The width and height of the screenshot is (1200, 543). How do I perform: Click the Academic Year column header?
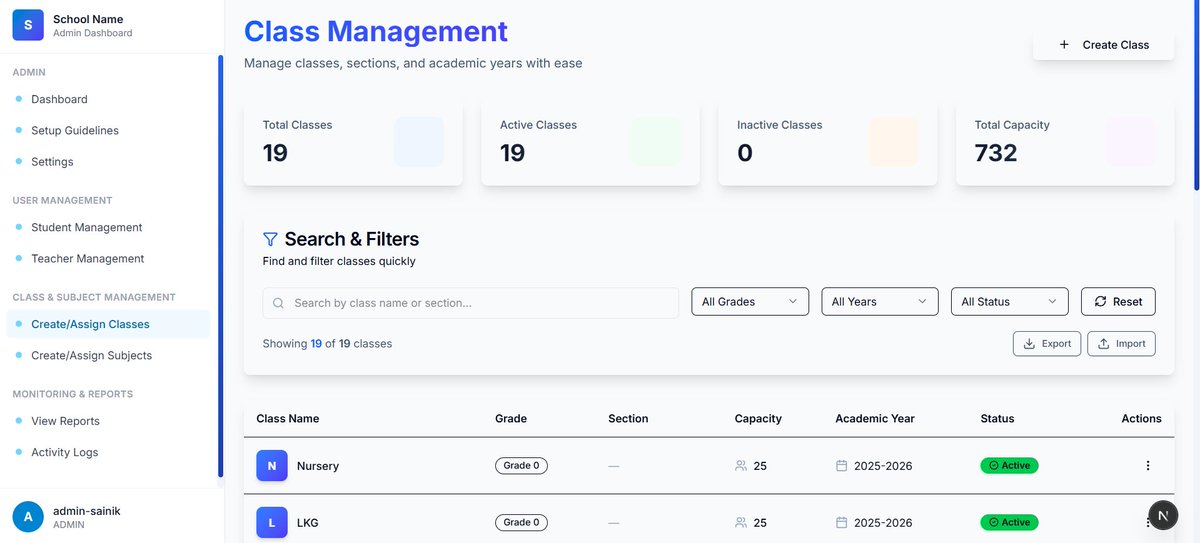point(875,419)
